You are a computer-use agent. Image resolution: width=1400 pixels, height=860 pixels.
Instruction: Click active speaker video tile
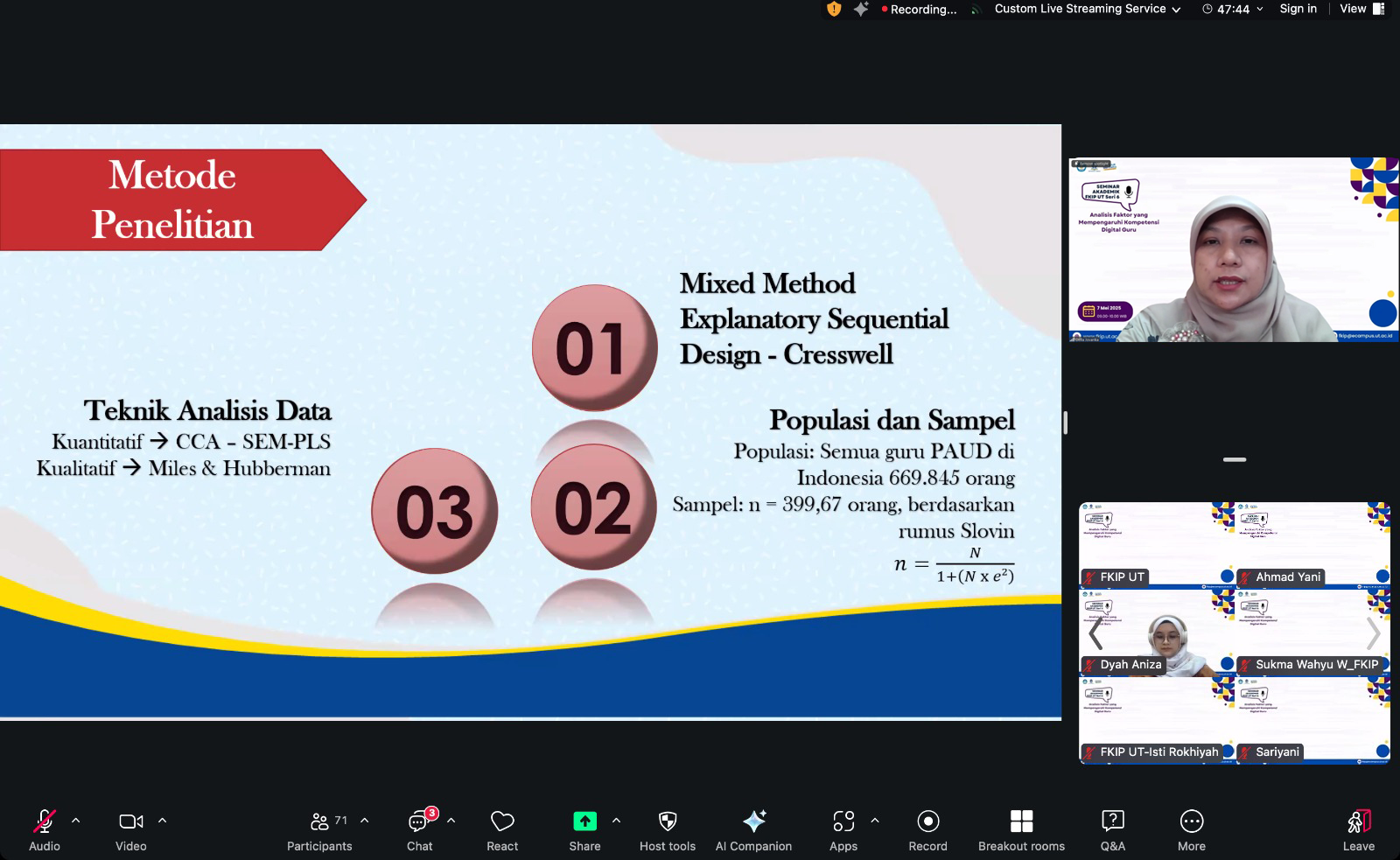(x=1234, y=249)
